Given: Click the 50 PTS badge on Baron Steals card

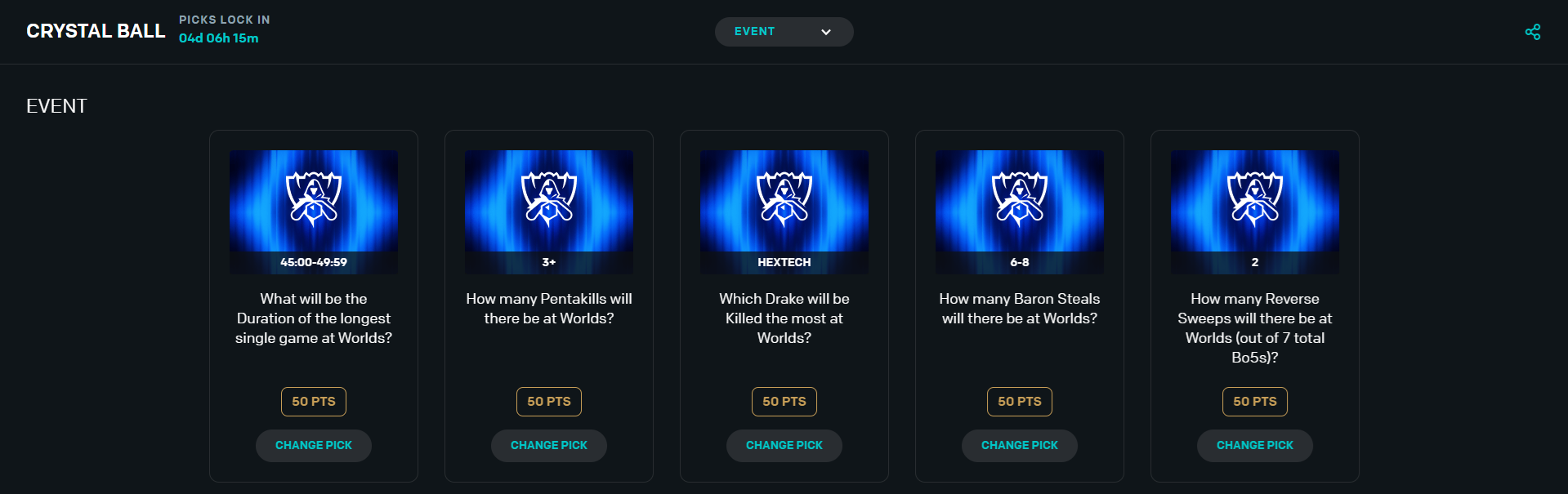Looking at the screenshot, I should tap(1020, 401).
